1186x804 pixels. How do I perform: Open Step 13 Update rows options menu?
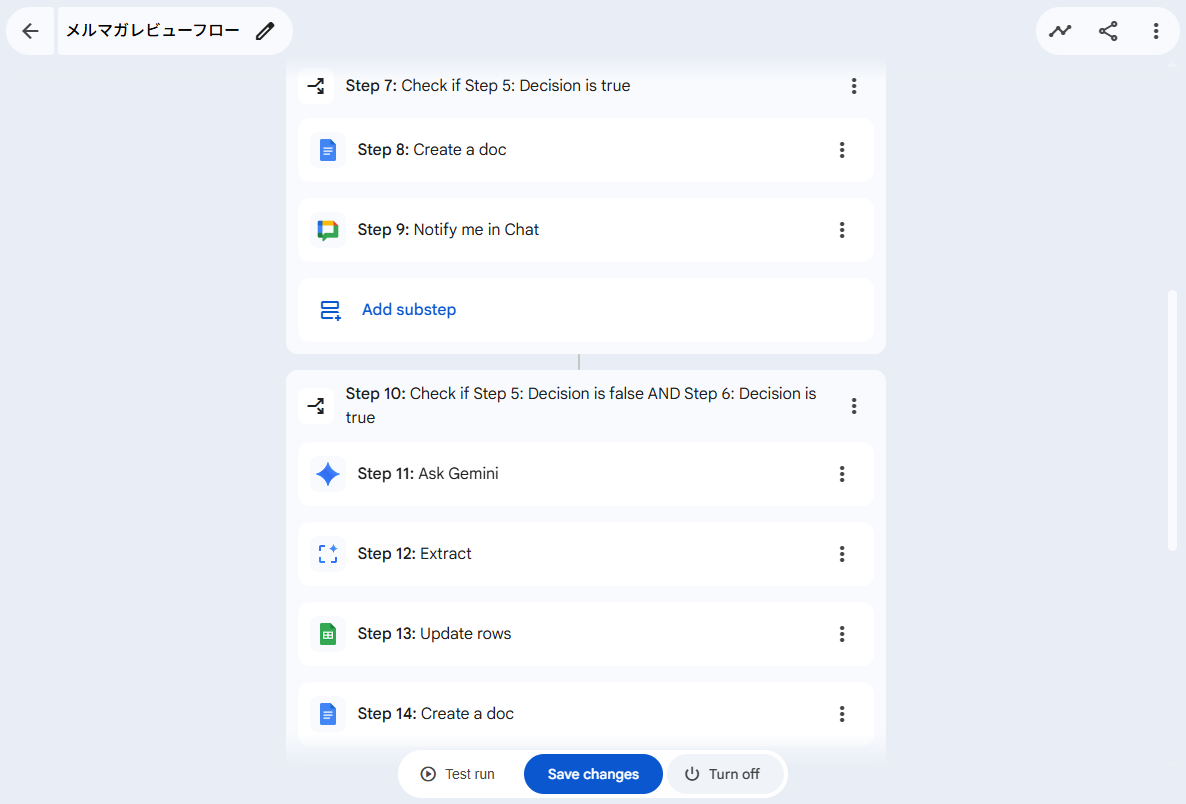pos(842,634)
